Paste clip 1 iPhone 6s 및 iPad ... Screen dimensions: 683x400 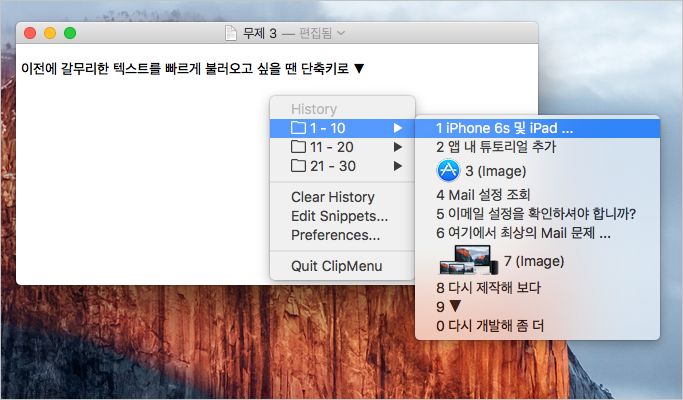[538, 128]
